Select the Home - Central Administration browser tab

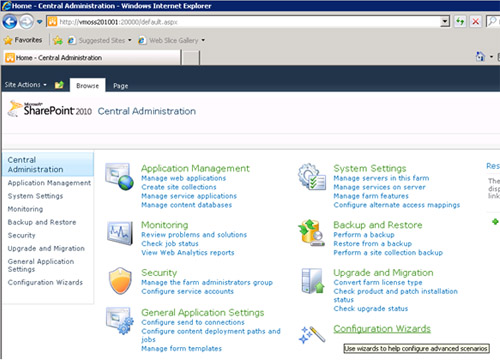click(x=92, y=58)
